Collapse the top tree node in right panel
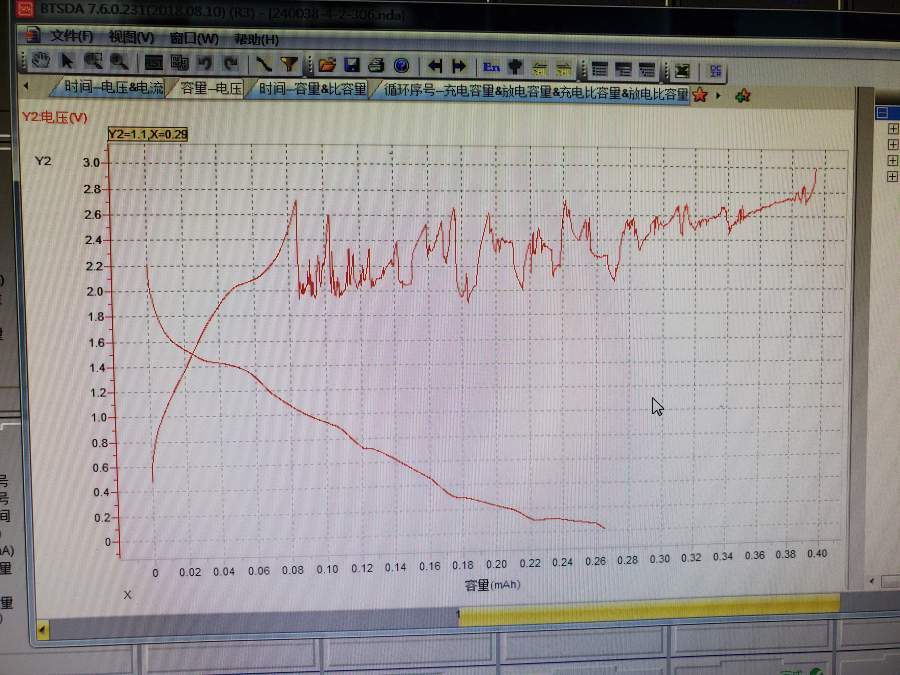 (882, 113)
